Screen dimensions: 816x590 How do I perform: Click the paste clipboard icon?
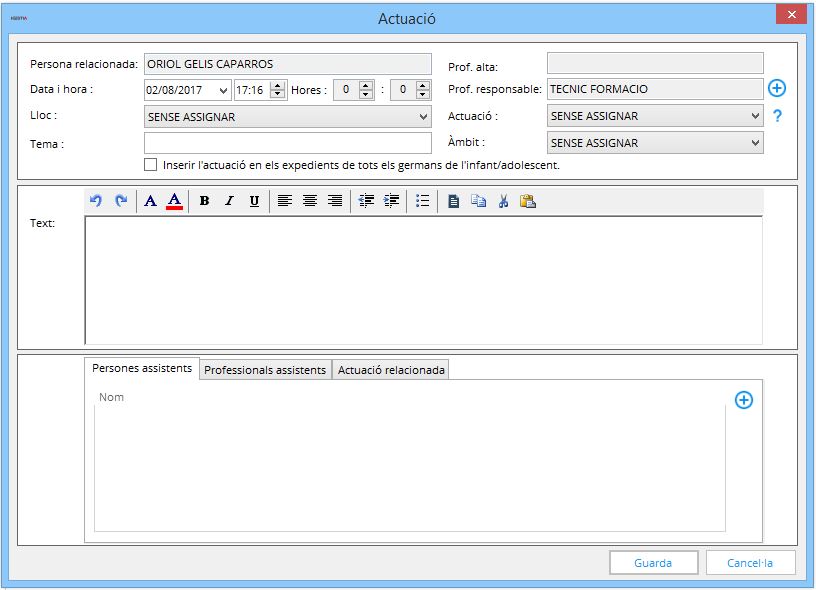click(x=528, y=201)
